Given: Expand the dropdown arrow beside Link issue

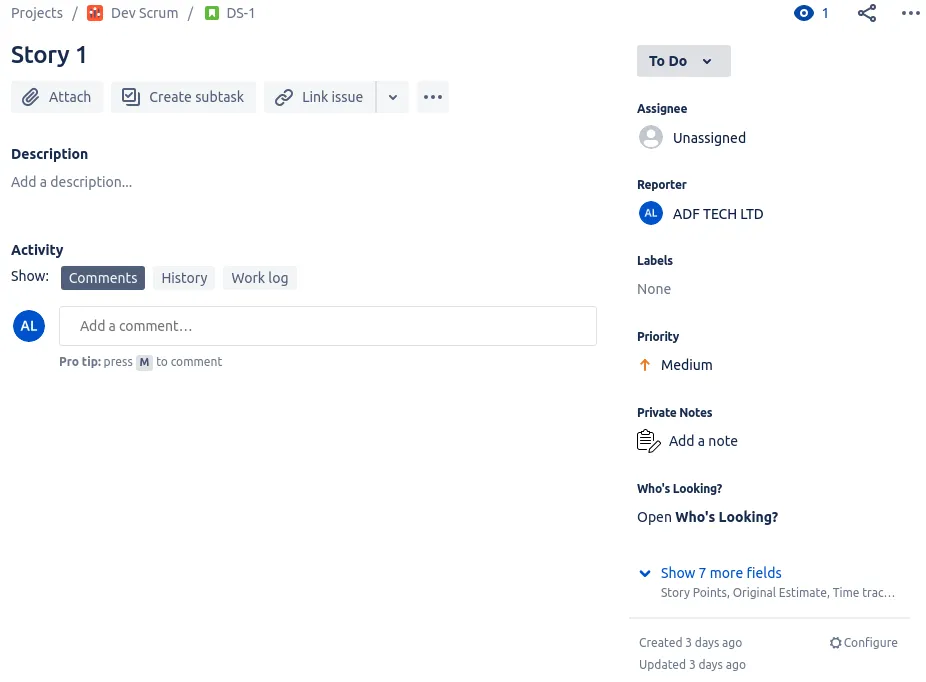Looking at the screenshot, I should coord(393,97).
